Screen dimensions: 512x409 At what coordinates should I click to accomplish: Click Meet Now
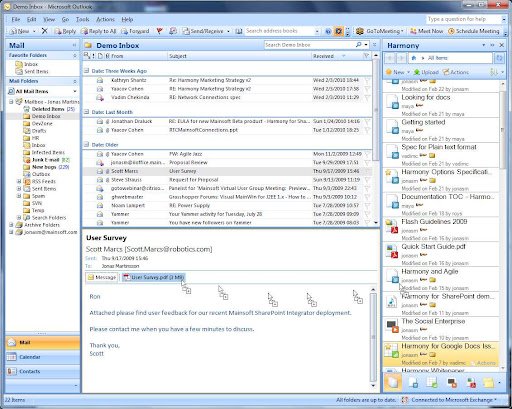426,31
